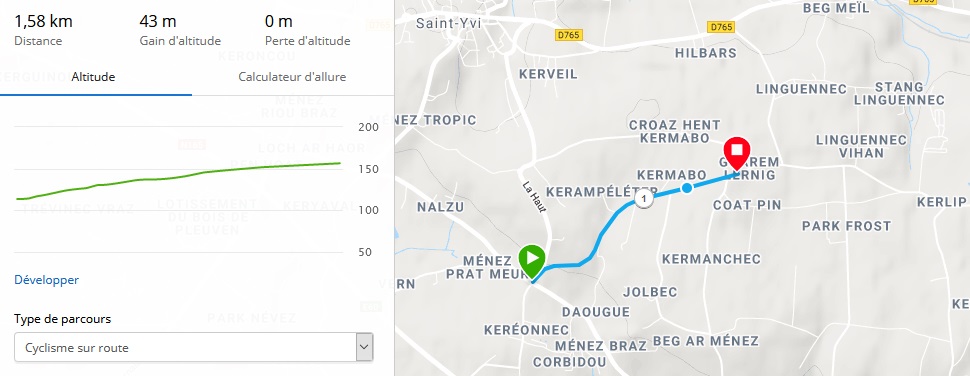
Task: Open the Altitude tab
Action: click(x=93, y=77)
